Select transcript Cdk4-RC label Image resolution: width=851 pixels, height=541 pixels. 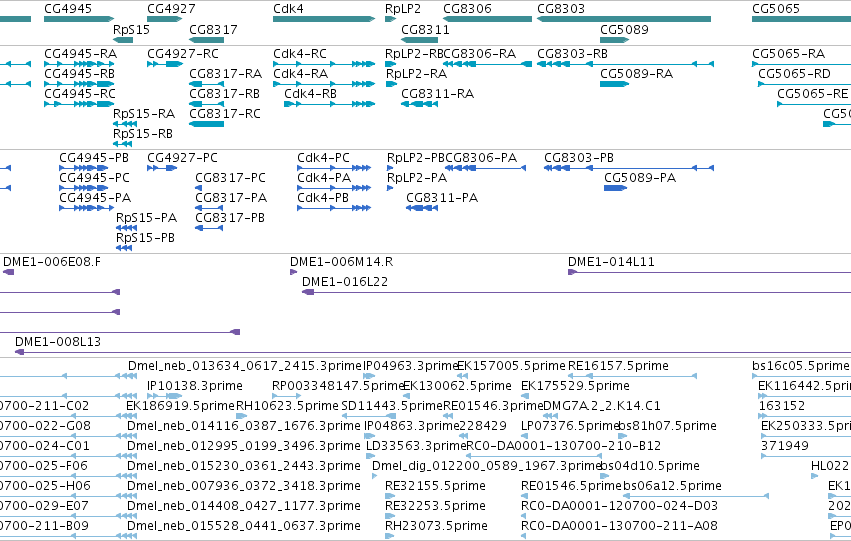[x=300, y=54]
